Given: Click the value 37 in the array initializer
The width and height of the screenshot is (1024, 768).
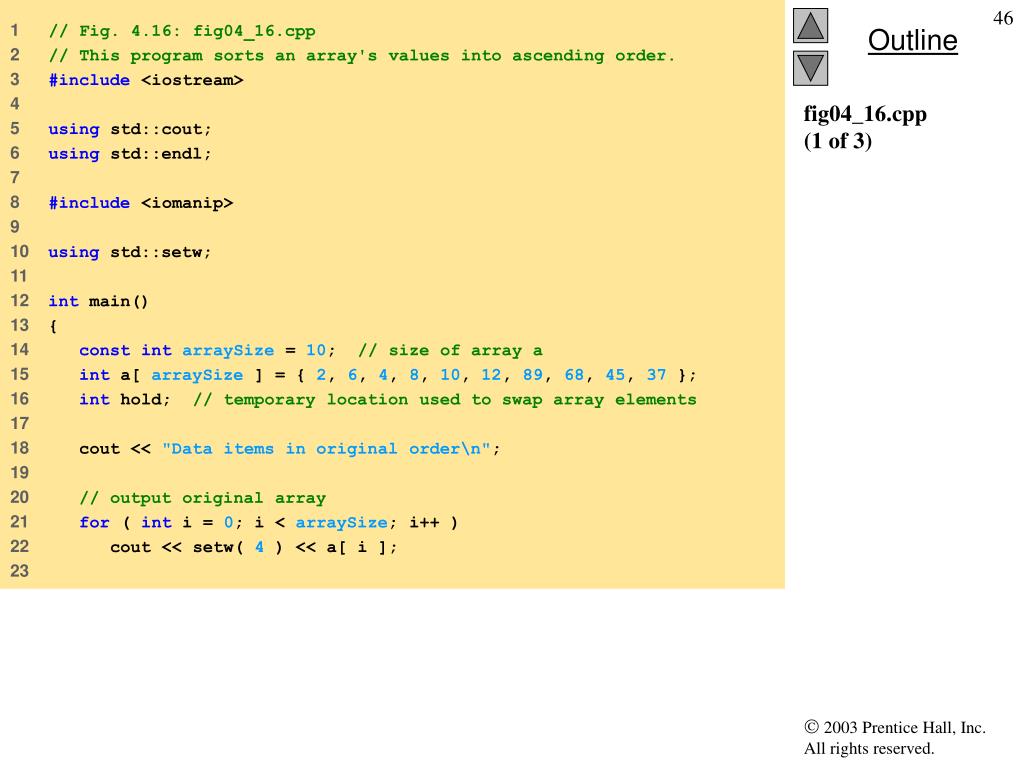Looking at the screenshot, I should 656,375.
